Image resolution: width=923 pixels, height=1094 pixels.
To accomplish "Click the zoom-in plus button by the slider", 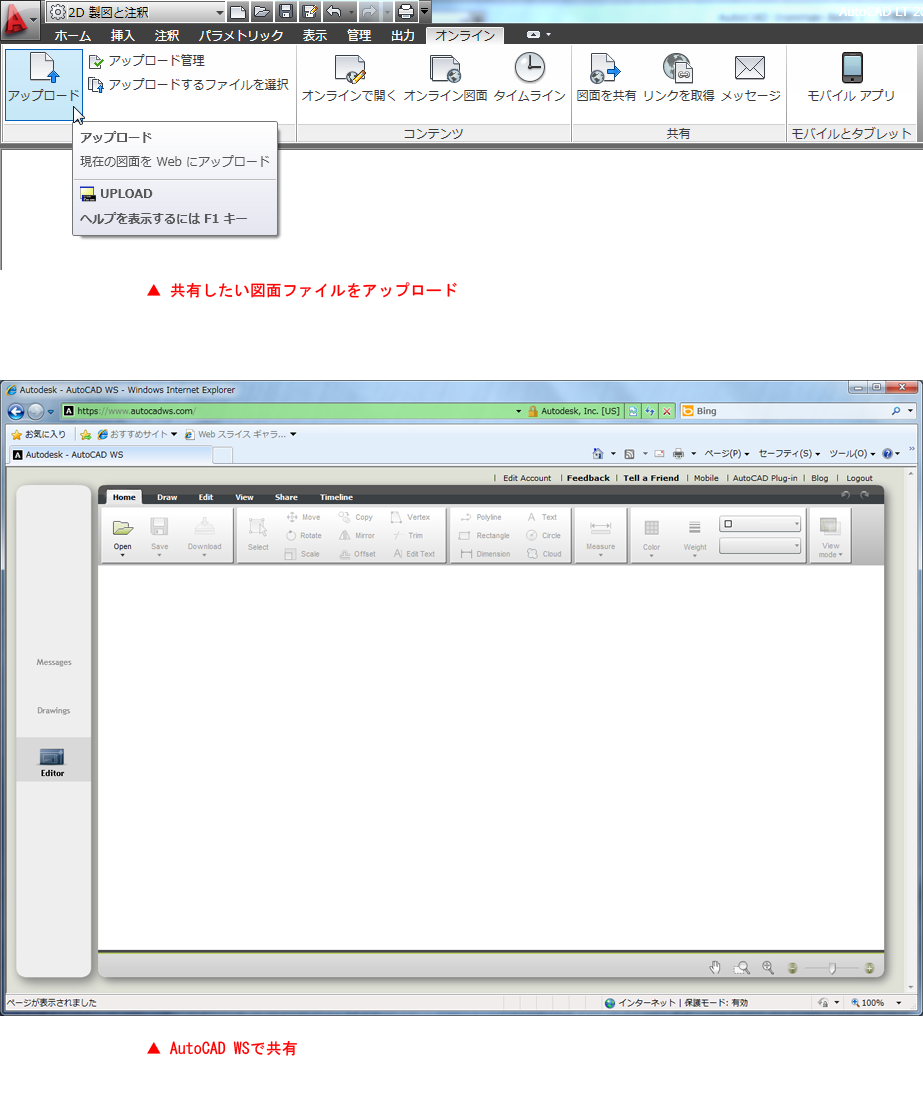I will pos(869,968).
